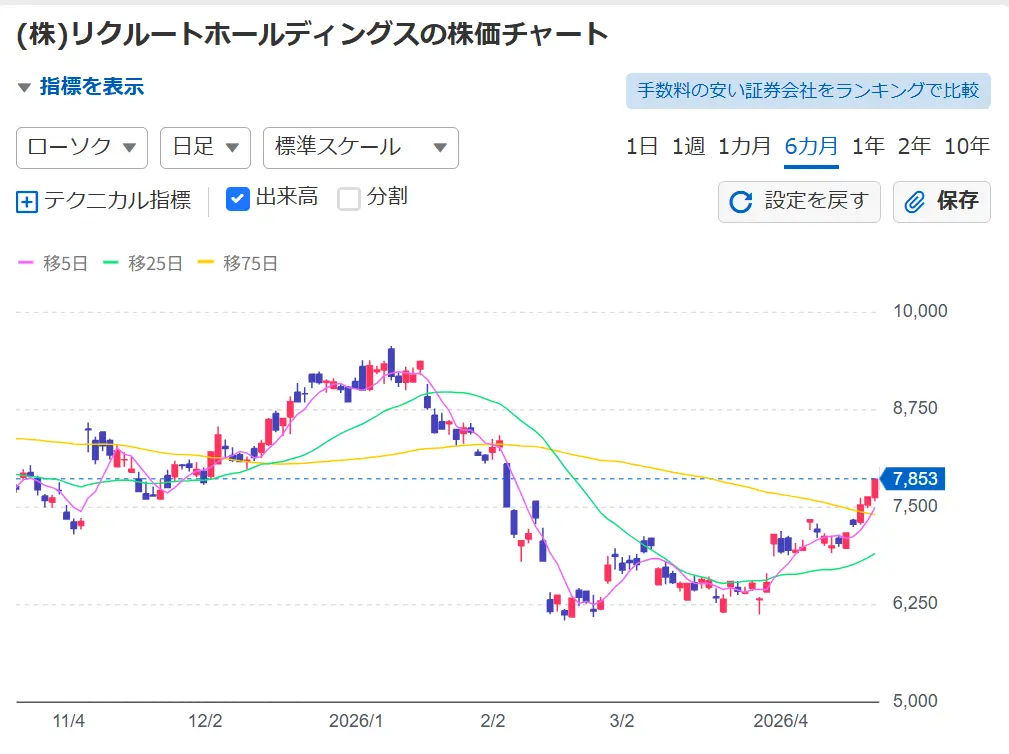Open the ローソク chart type dropdown
The image size is (1009, 754).
tap(82, 148)
